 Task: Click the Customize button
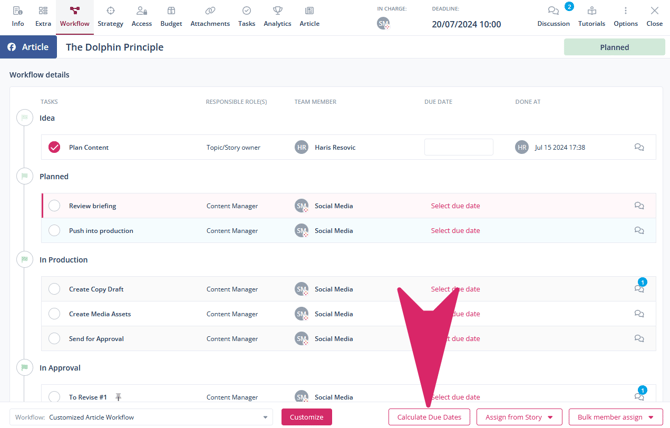306,417
